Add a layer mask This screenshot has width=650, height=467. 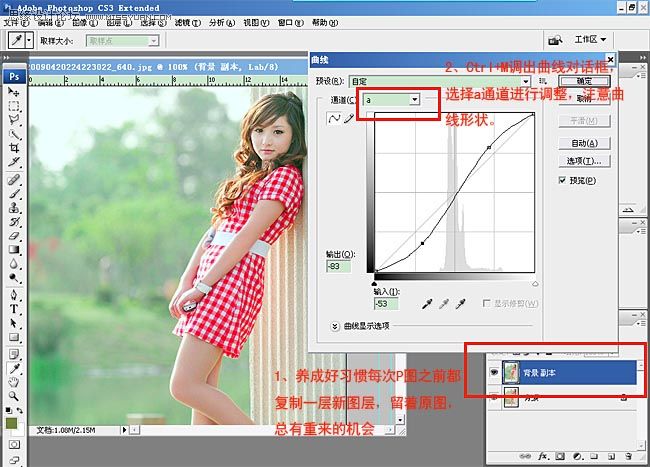point(560,456)
